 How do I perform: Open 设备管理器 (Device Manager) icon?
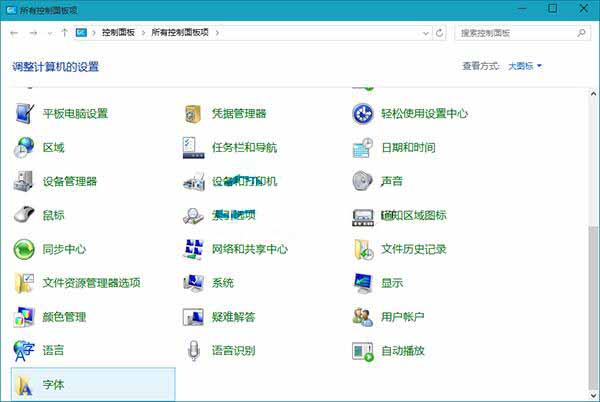[x=24, y=181]
